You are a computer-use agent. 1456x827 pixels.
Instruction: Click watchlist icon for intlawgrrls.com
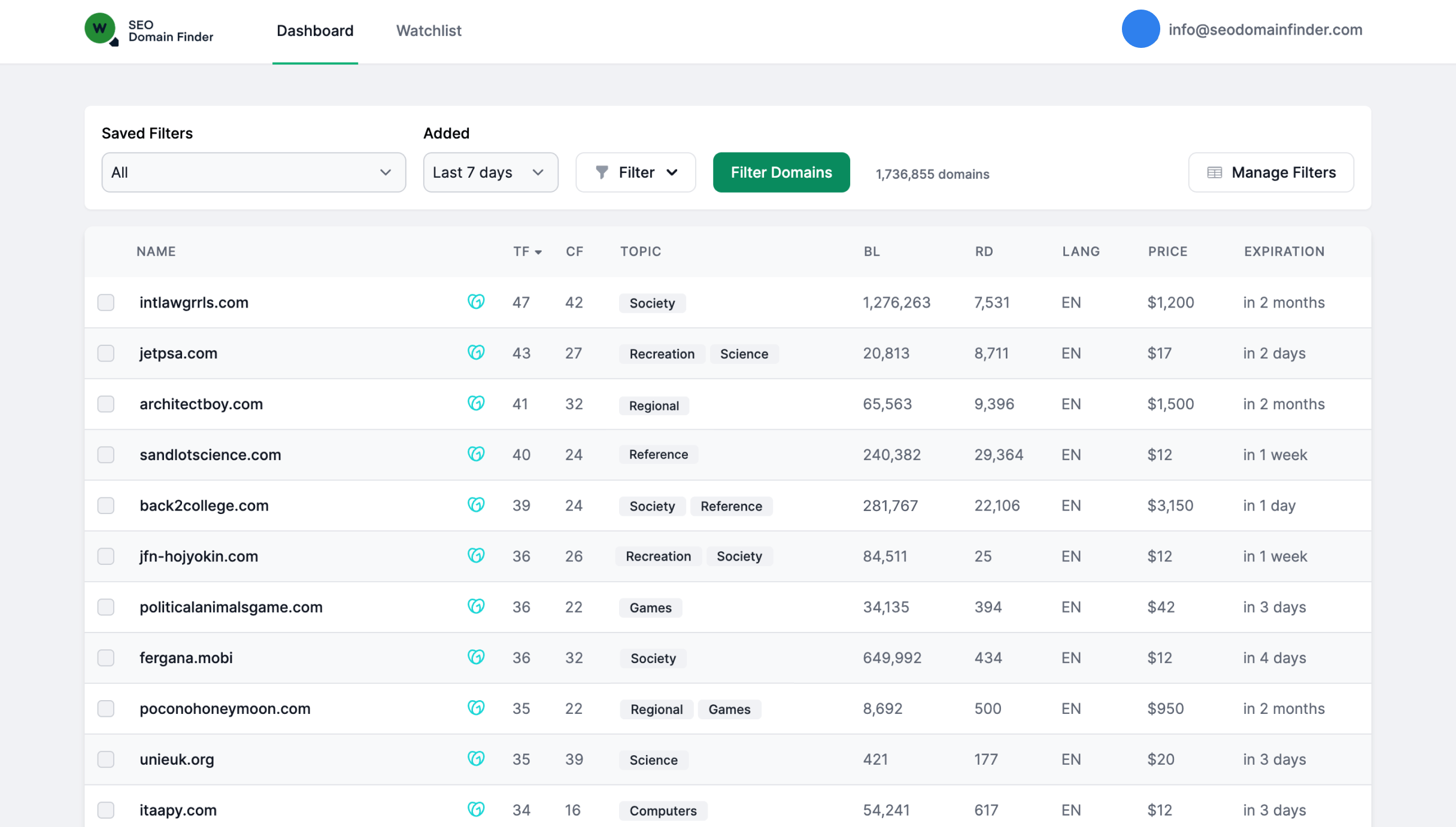pyautogui.click(x=476, y=302)
